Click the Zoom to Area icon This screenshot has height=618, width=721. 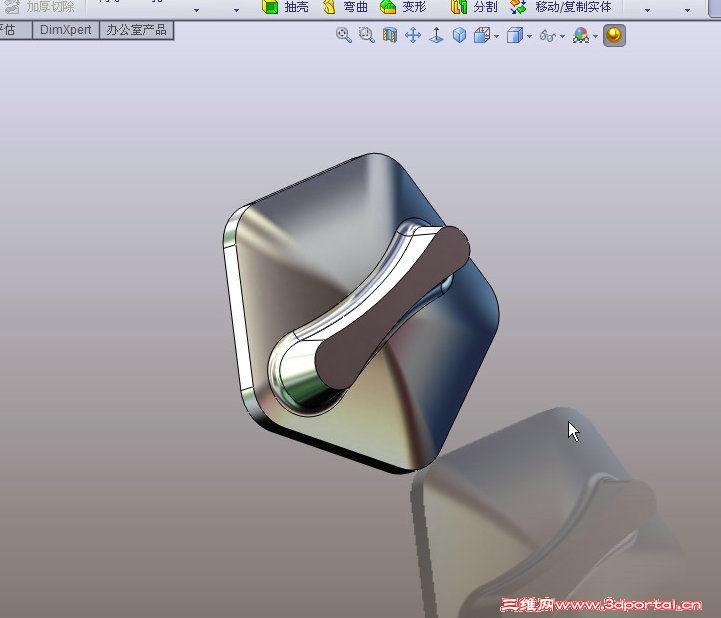[x=366, y=35]
